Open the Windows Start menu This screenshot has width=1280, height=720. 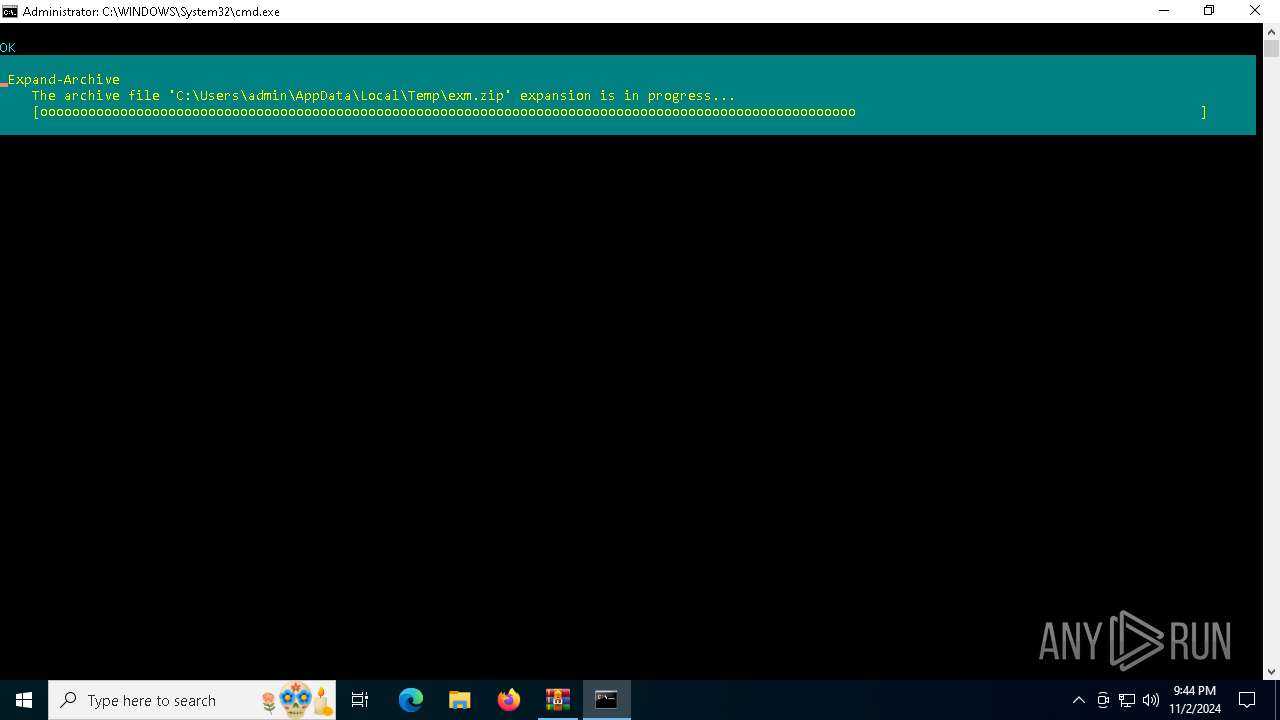(24, 700)
